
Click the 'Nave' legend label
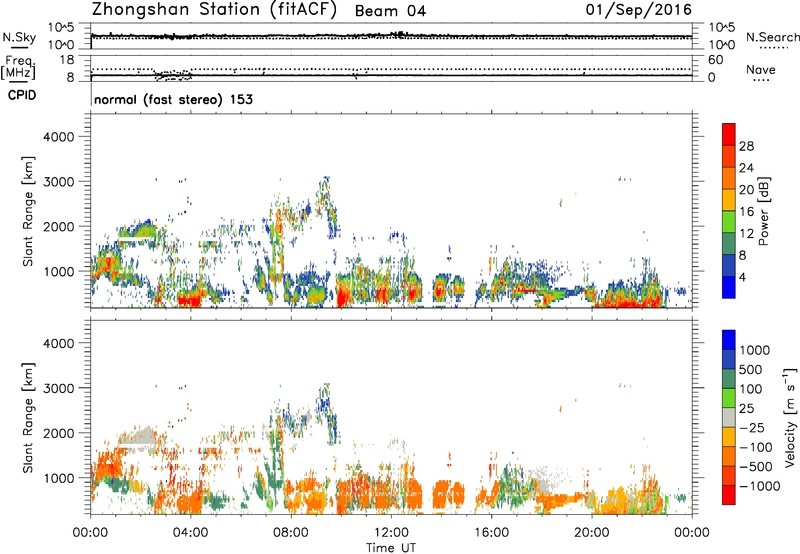click(761, 70)
